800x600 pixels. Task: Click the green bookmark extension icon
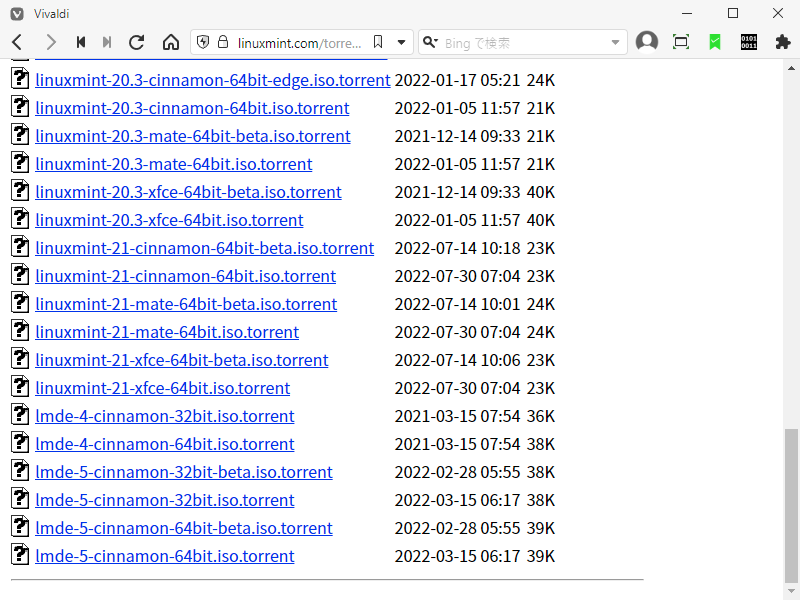[x=715, y=42]
